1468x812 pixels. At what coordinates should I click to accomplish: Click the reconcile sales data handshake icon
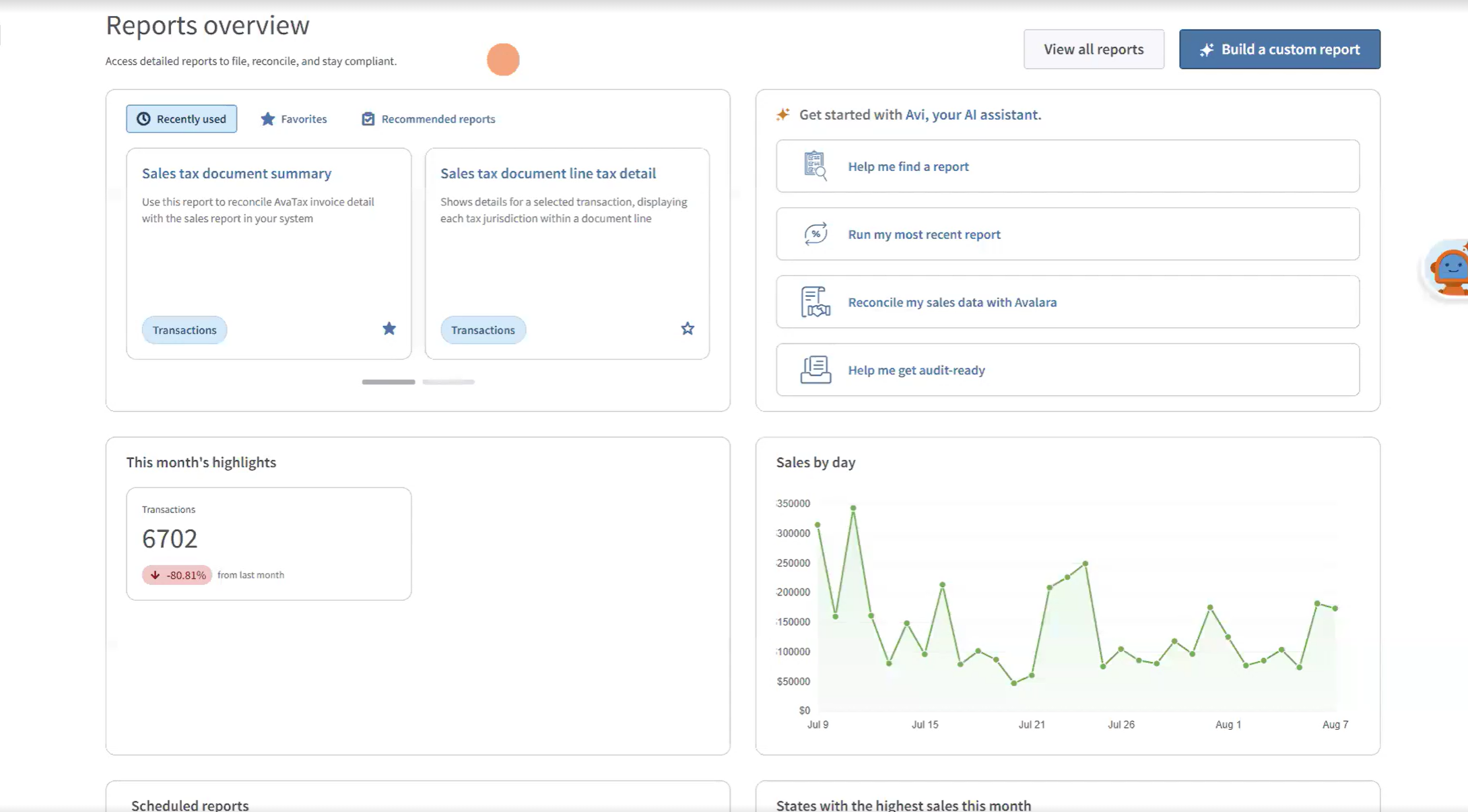pos(815,302)
